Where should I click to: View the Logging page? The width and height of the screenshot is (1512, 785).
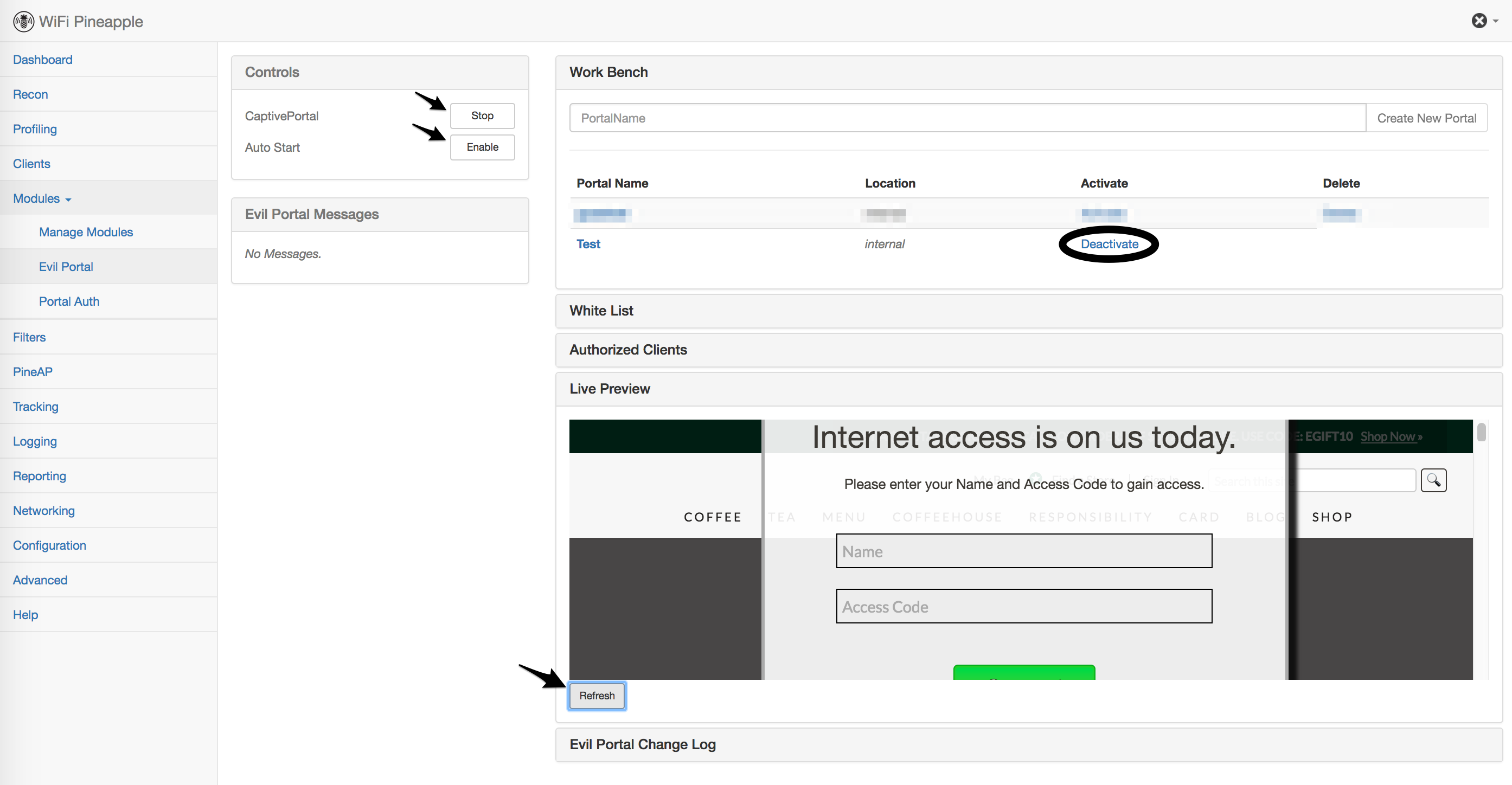(x=35, y=441)
